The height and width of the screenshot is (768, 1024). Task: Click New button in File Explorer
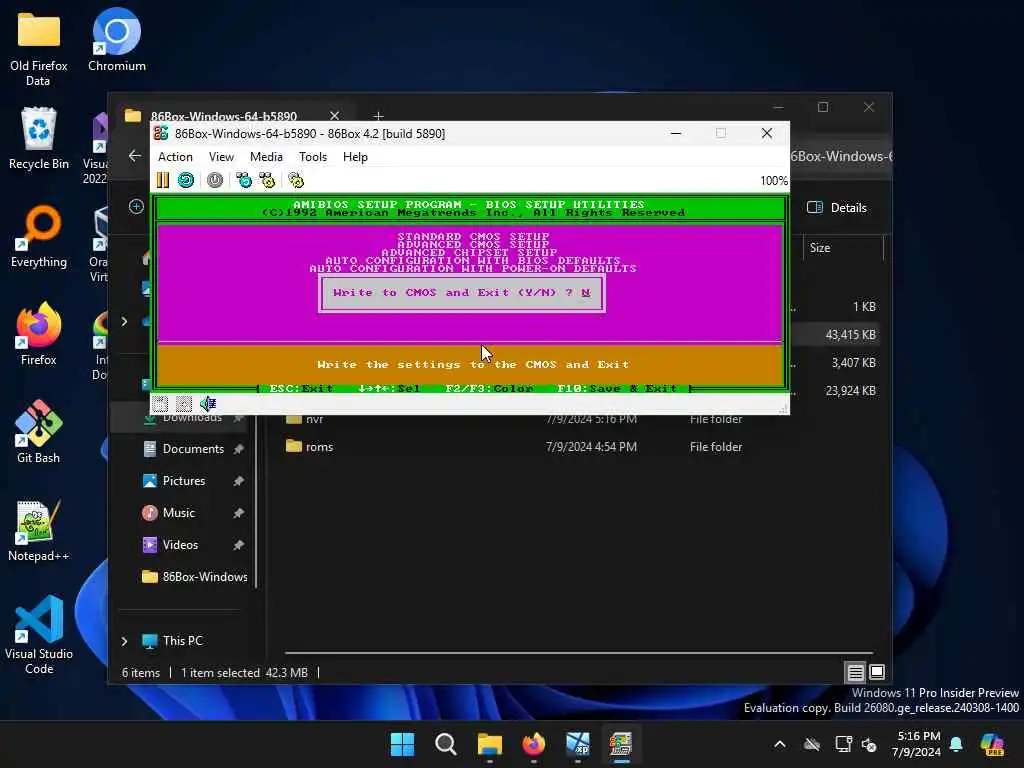pyautogui.click(x=136, y=207)
